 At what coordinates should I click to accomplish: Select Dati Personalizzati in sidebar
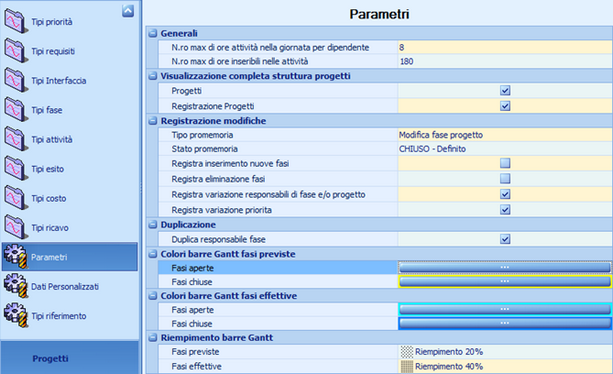point(65,286)
